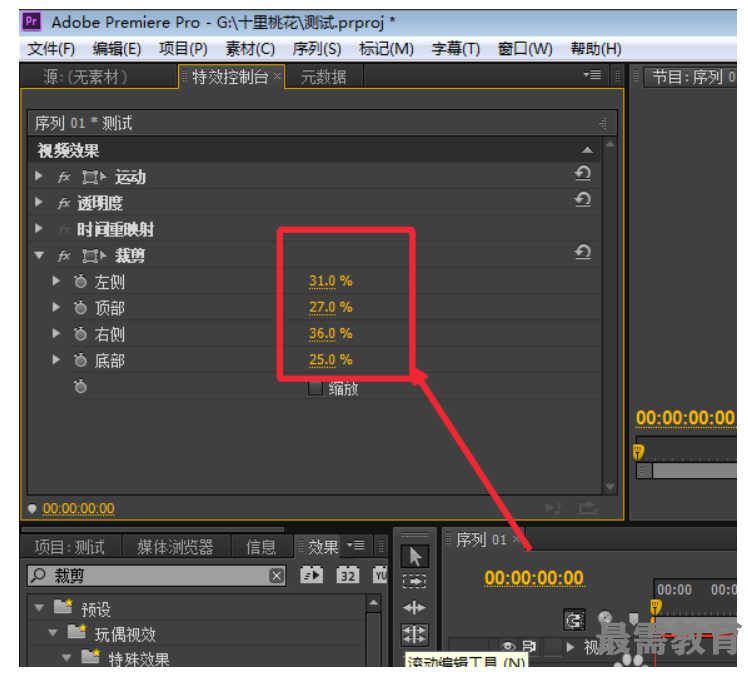Click the 右侧 value 36.0 %

coord(330,334)
